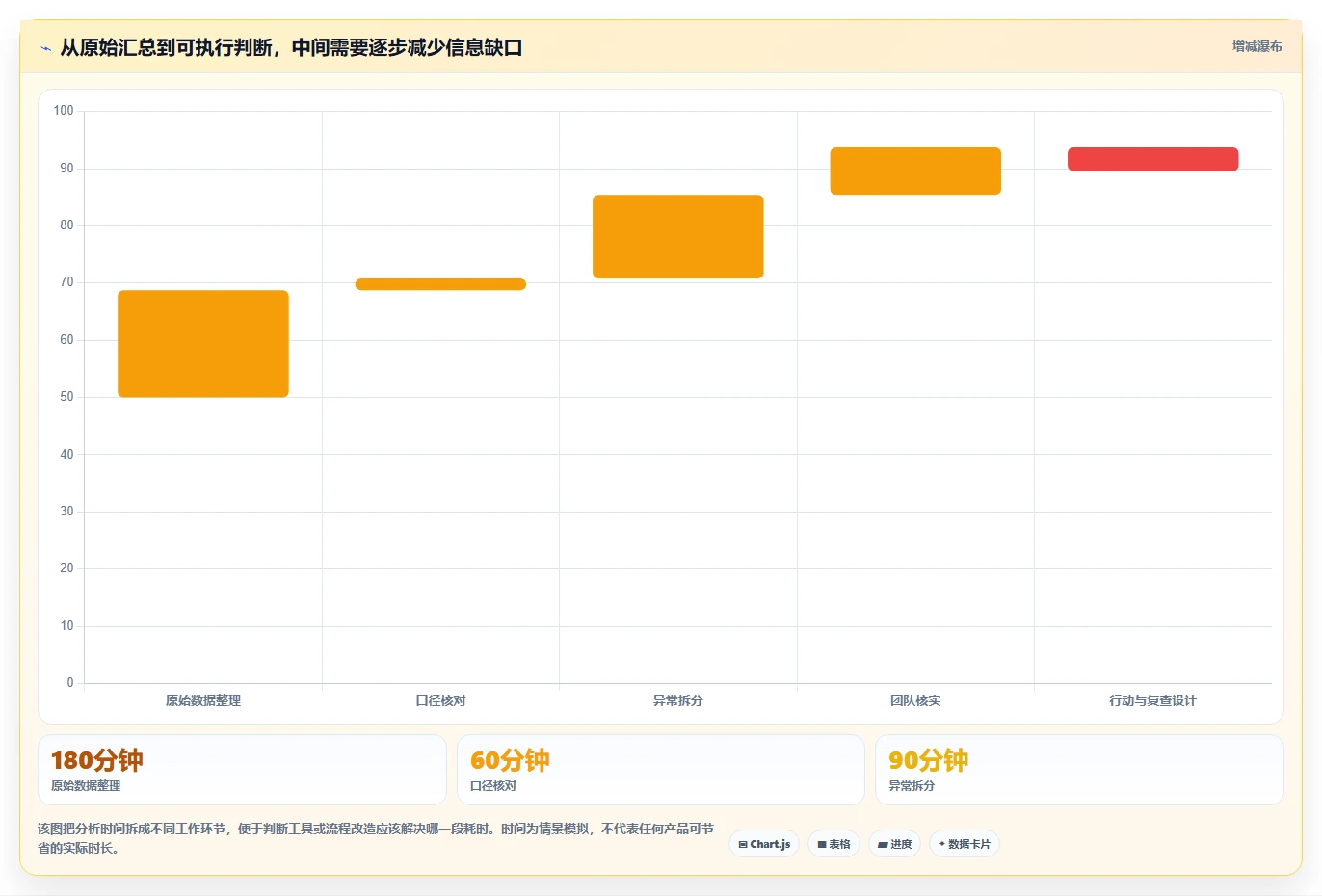Select the Chart.js tag chip
Screen dimensions: 1322x896
764,844
